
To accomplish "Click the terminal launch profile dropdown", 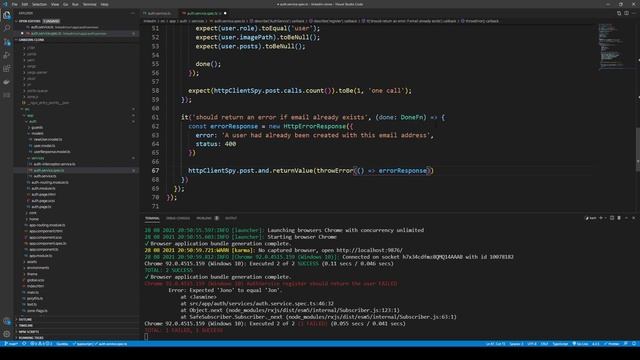I will coord(606,218).
